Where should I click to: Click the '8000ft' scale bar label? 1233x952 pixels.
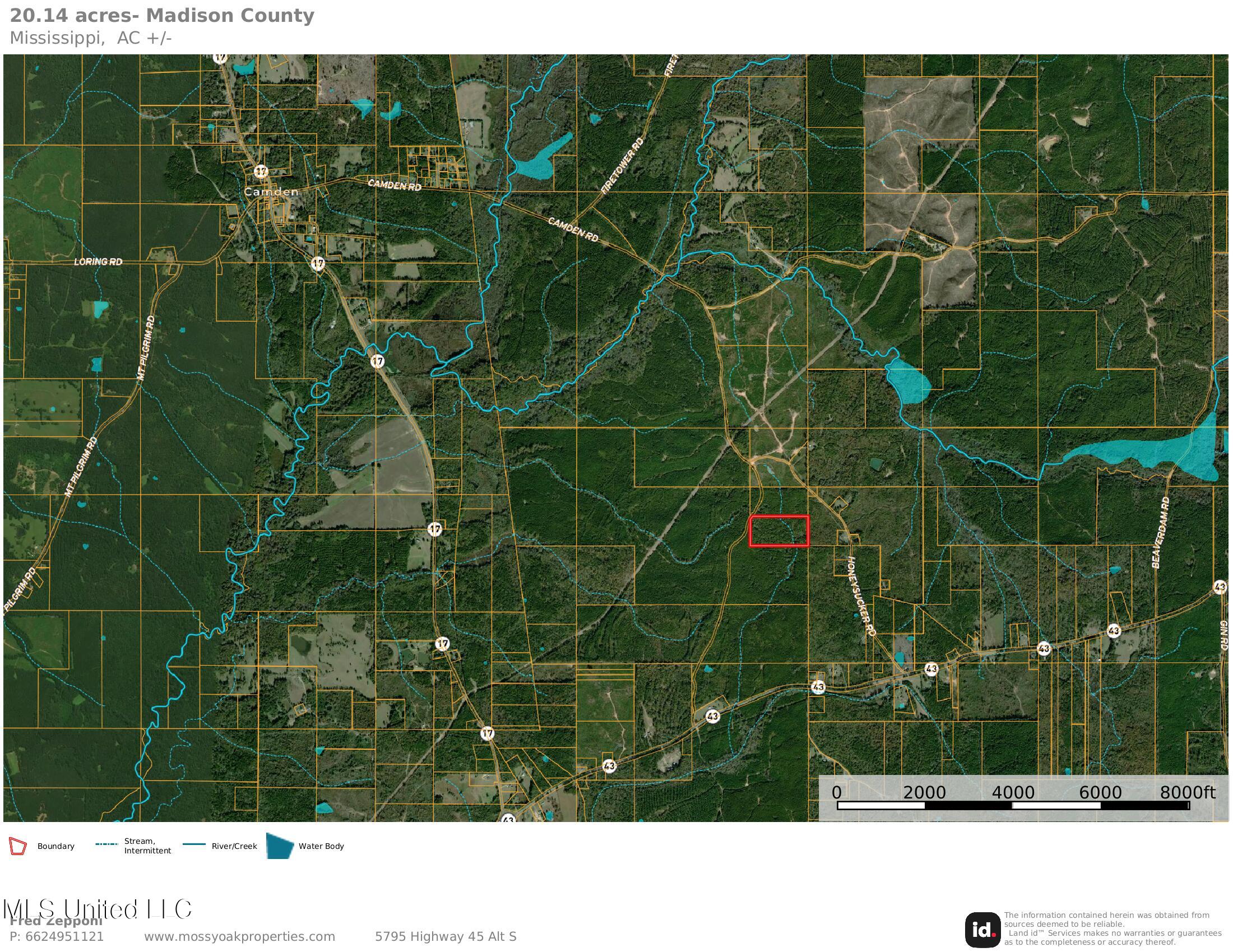coord(1188,792)
